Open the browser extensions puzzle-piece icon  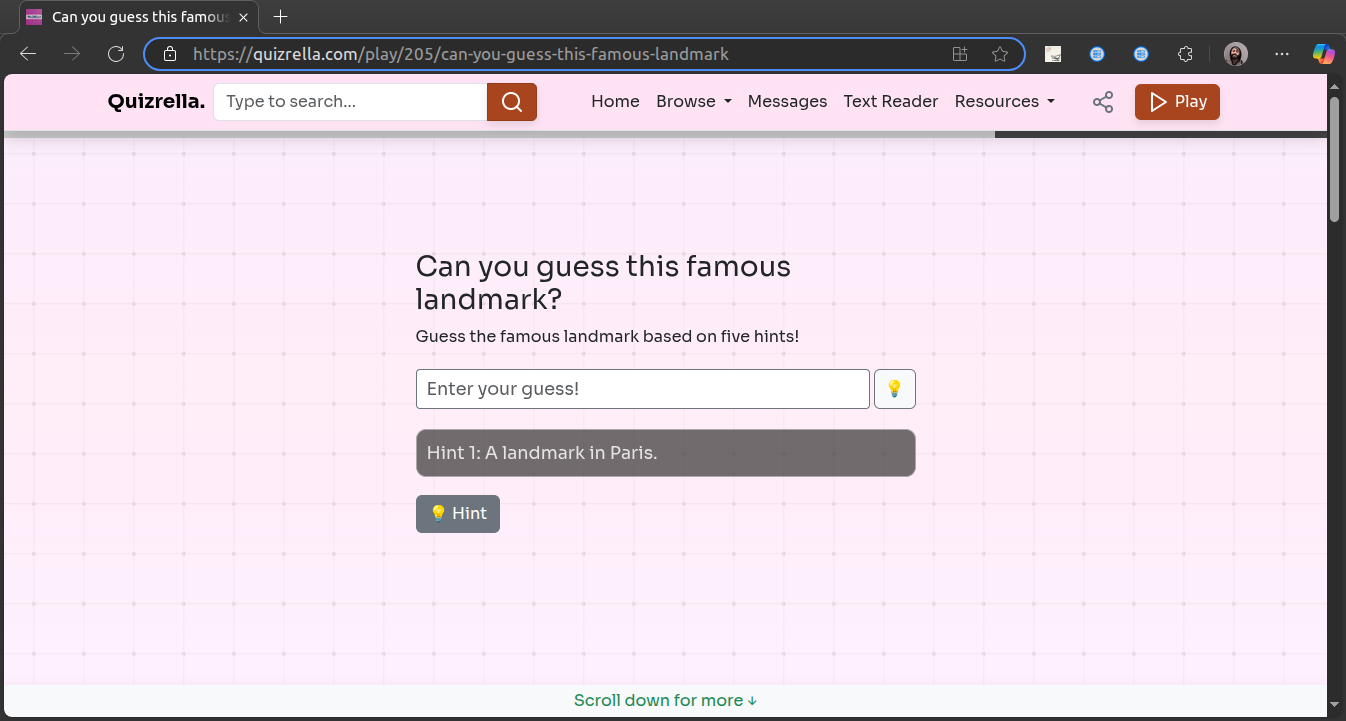1184,54
